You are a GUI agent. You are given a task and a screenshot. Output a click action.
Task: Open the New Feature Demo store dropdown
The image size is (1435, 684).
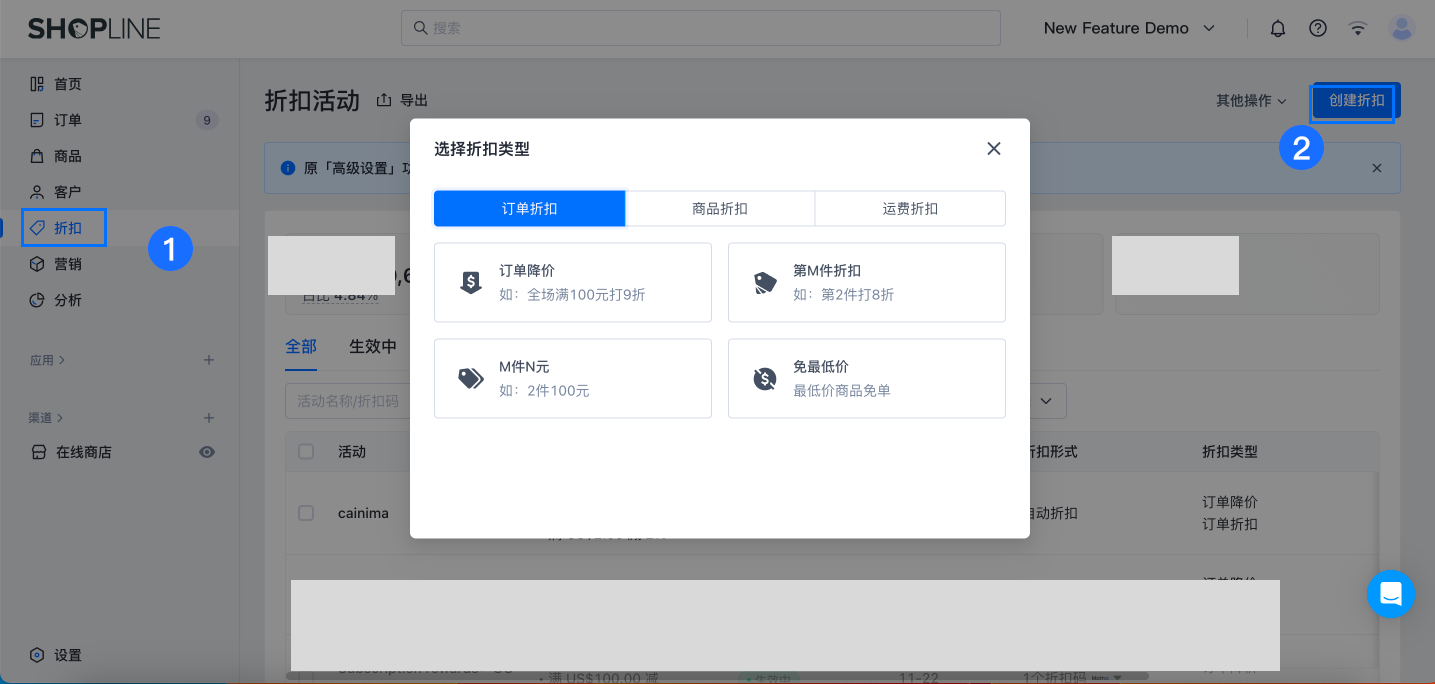coord(1129,28)
